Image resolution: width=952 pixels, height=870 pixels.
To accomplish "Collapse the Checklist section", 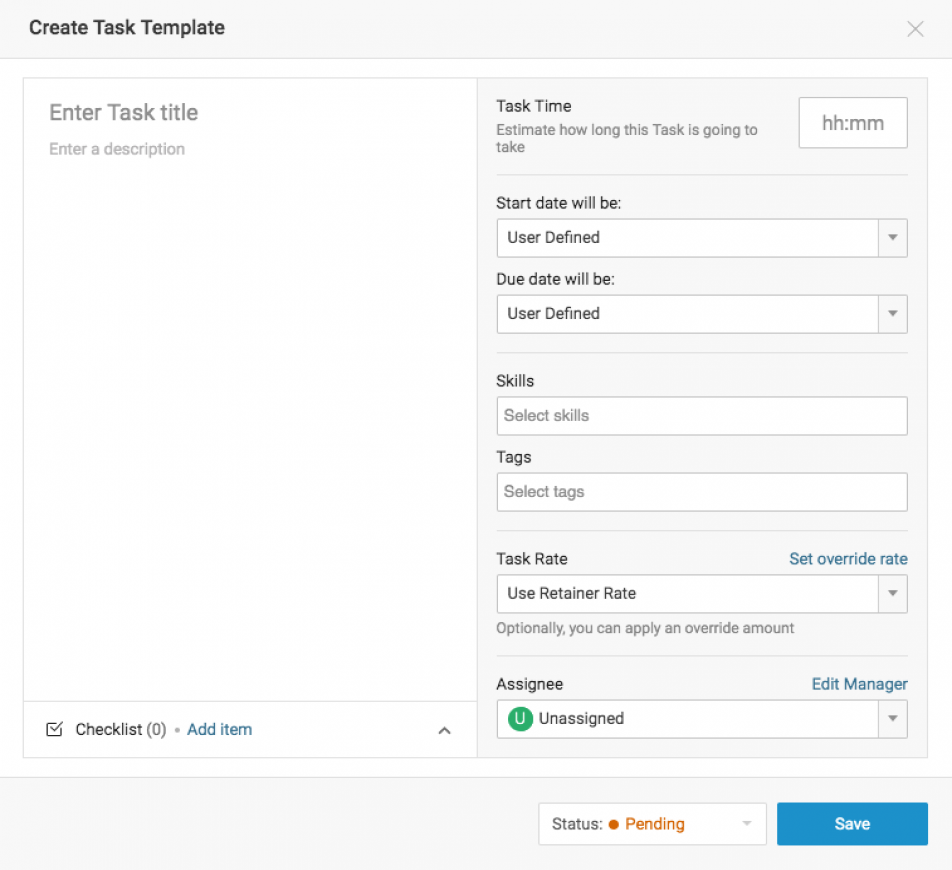I will pos(444,730).
